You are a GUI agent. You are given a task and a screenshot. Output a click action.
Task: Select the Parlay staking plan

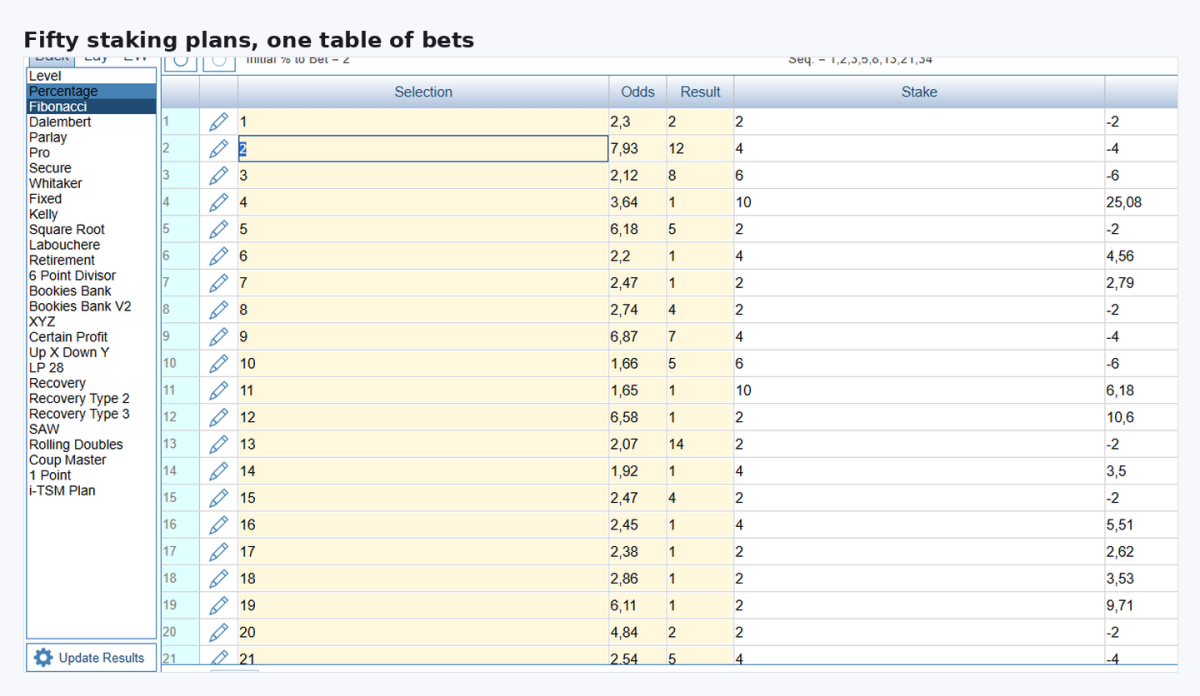[x=91, y=137]
